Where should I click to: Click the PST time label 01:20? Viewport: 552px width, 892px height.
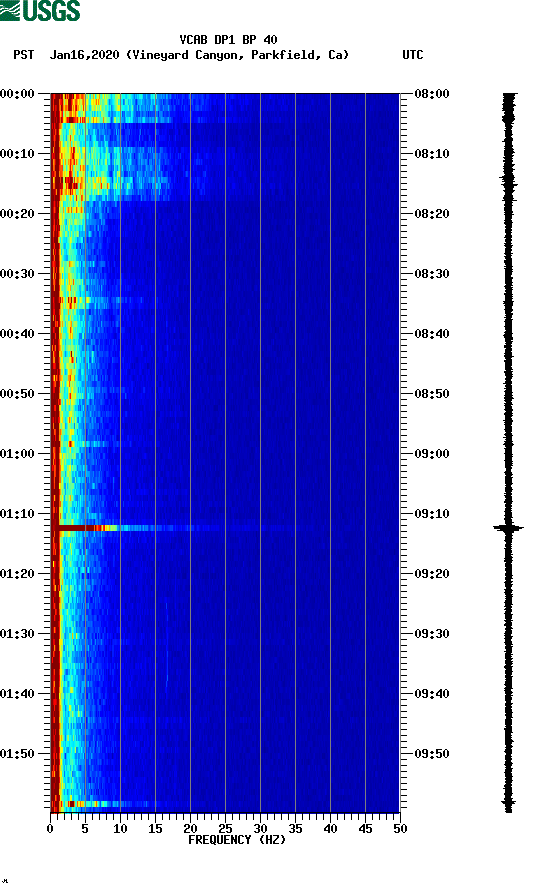pos(18,574)
